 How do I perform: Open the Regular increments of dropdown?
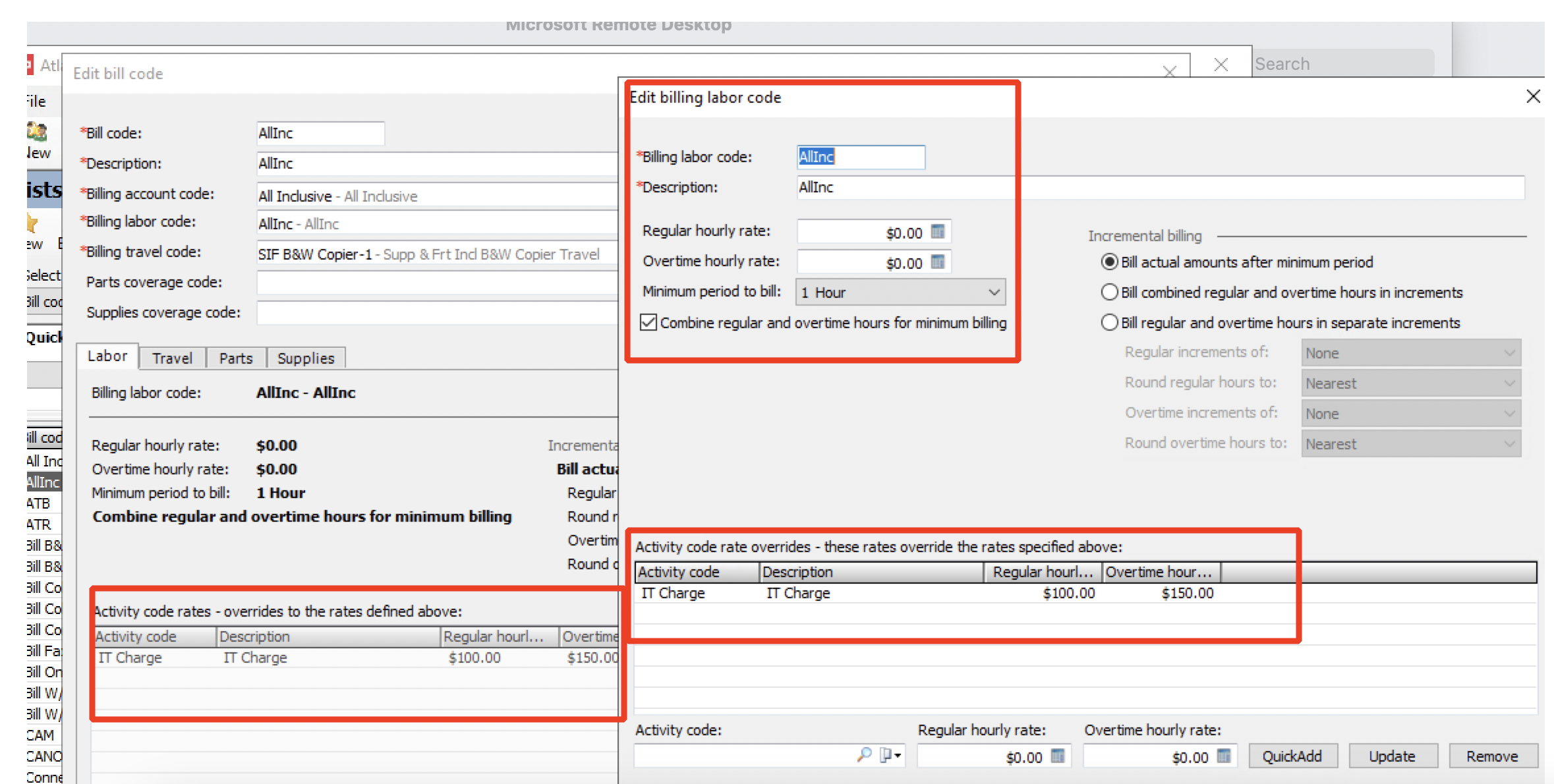coord(1411,352)
